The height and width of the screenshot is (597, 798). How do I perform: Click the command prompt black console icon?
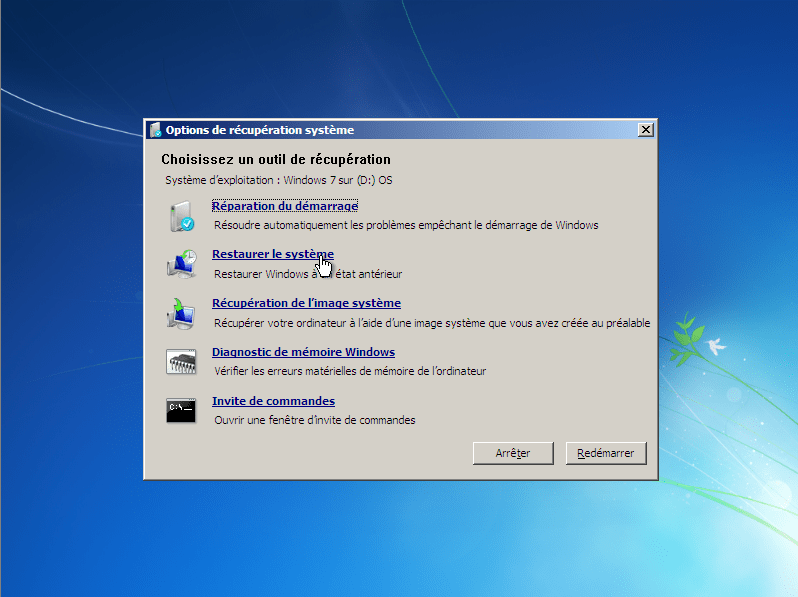[x=181, y=411]
